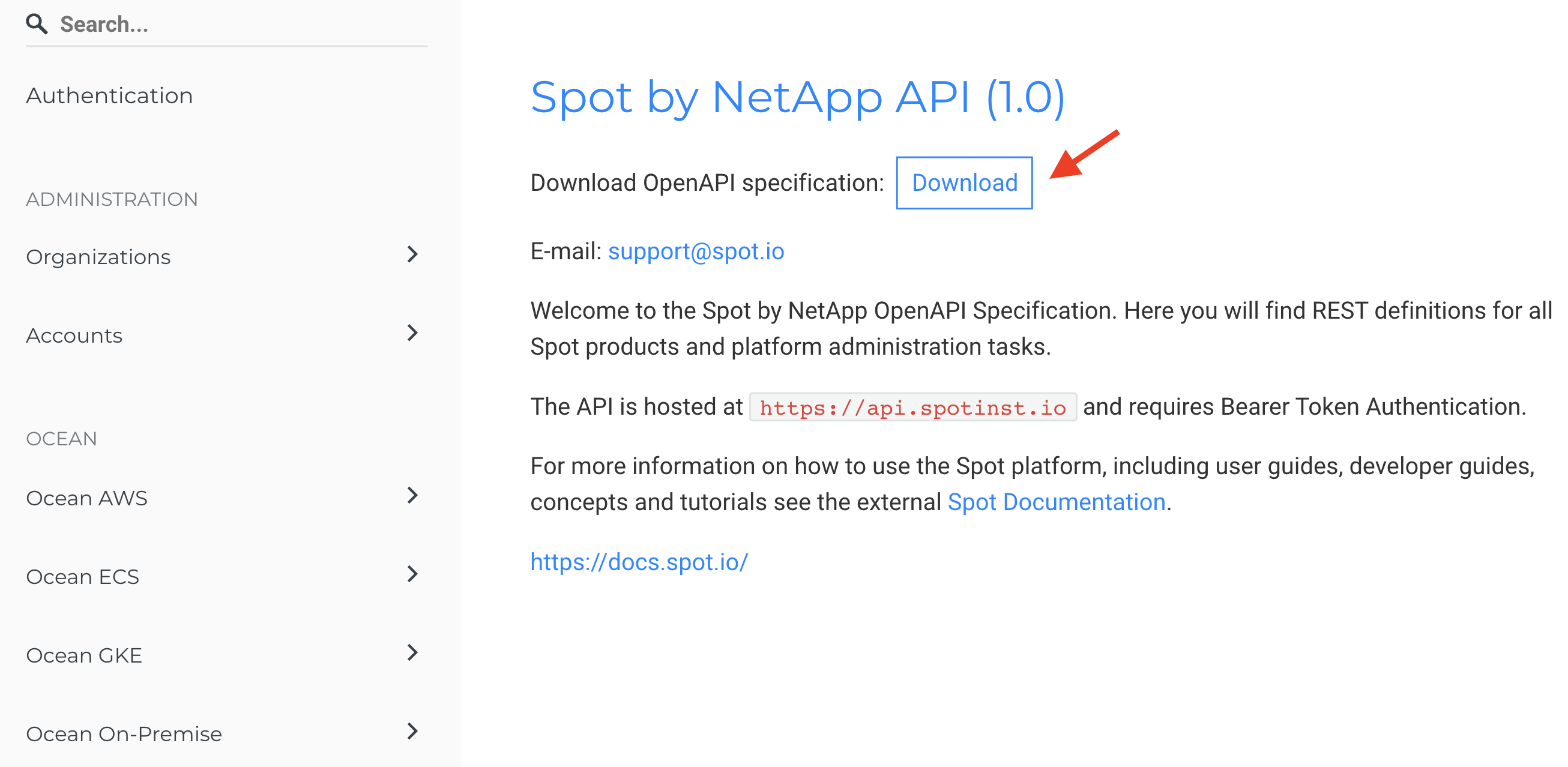The image size is (1568, 767).
Task: Open the Ocean ECS menu item
Action: click(83, 577)
